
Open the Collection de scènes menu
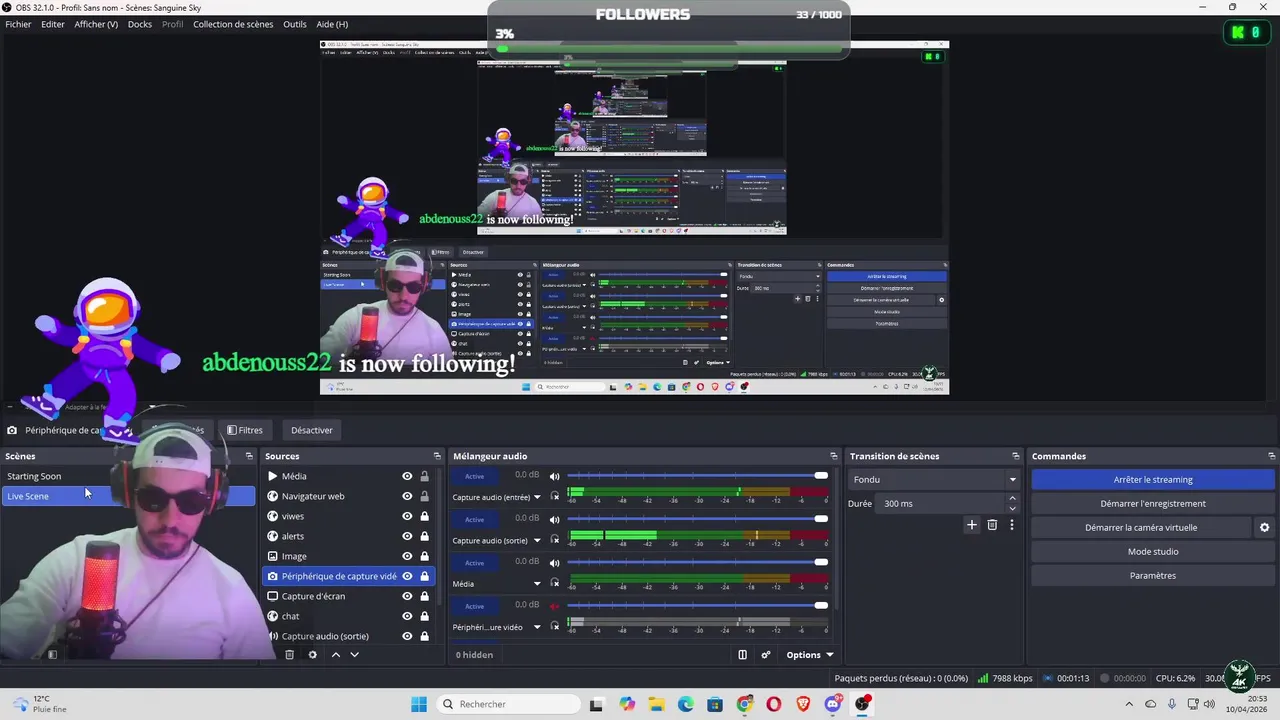(233, 24)
